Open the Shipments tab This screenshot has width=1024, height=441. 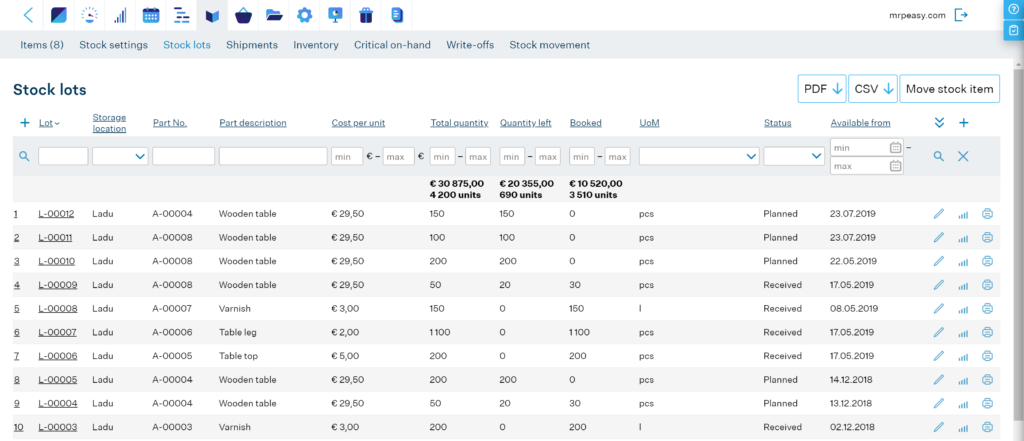click(252, 45)
